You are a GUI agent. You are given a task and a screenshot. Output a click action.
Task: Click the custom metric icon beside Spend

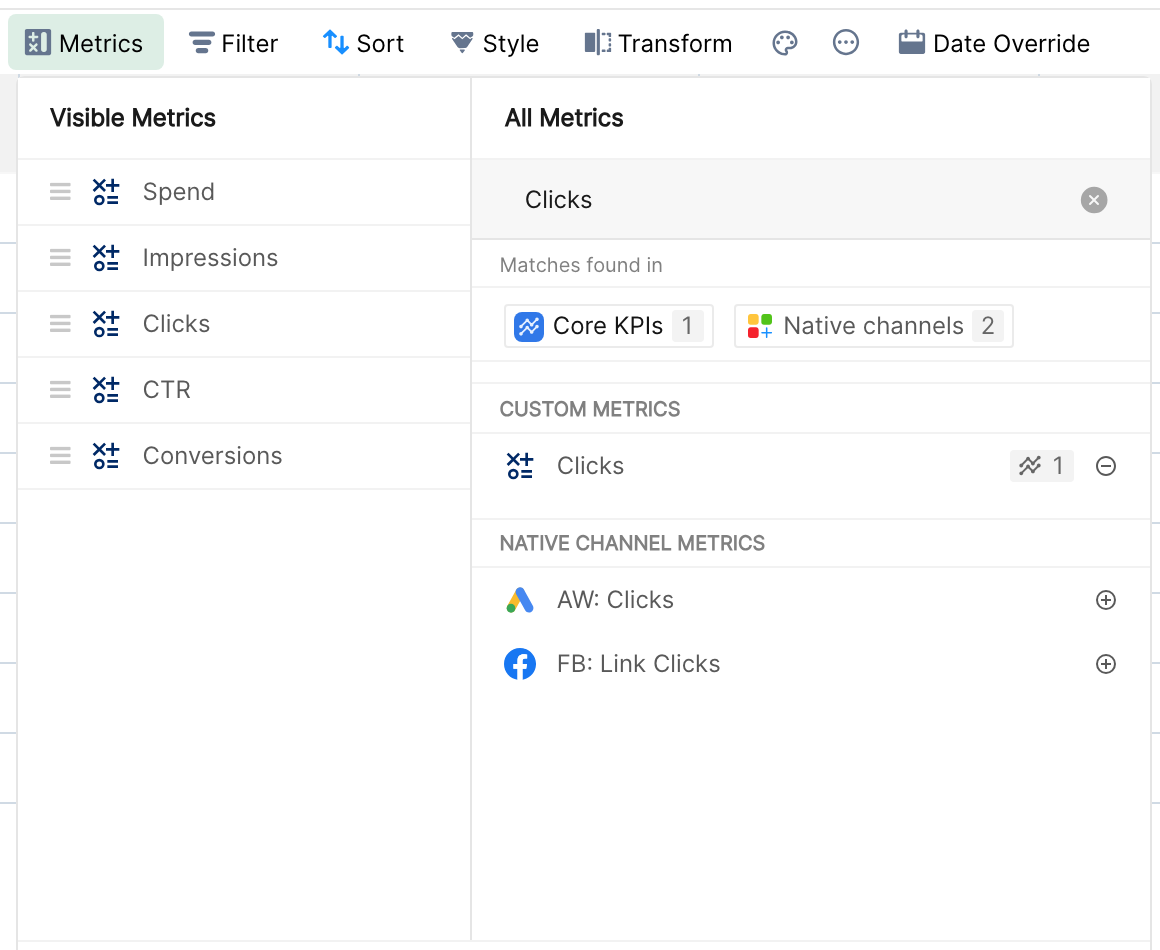click(x=106, y=192)
